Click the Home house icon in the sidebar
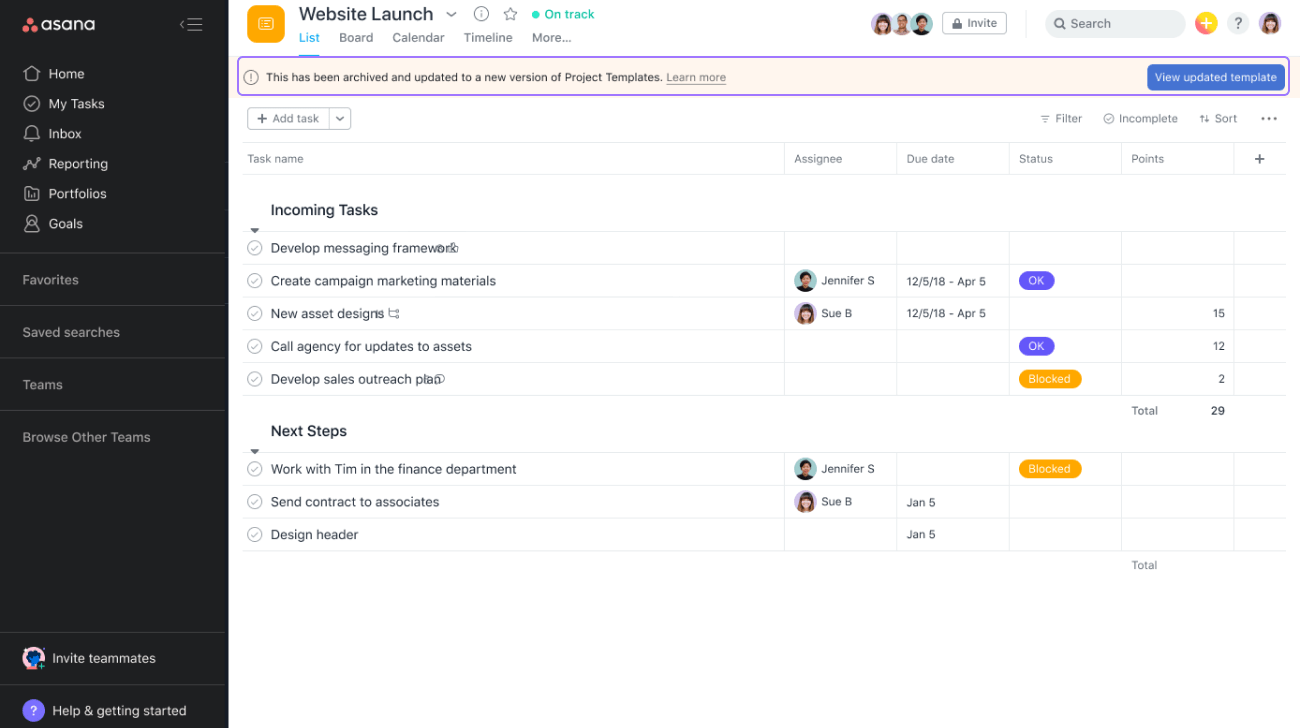The height and width of the screenshot is (728, 1300). coord(32,73)
